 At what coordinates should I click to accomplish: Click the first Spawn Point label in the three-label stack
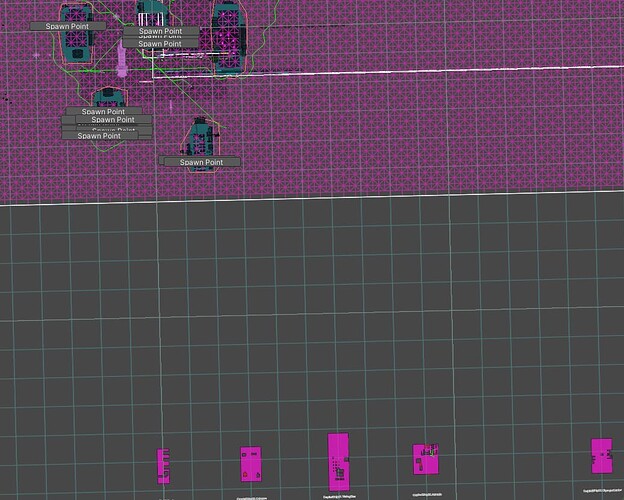pyautogui.click(x=161, y=31)
